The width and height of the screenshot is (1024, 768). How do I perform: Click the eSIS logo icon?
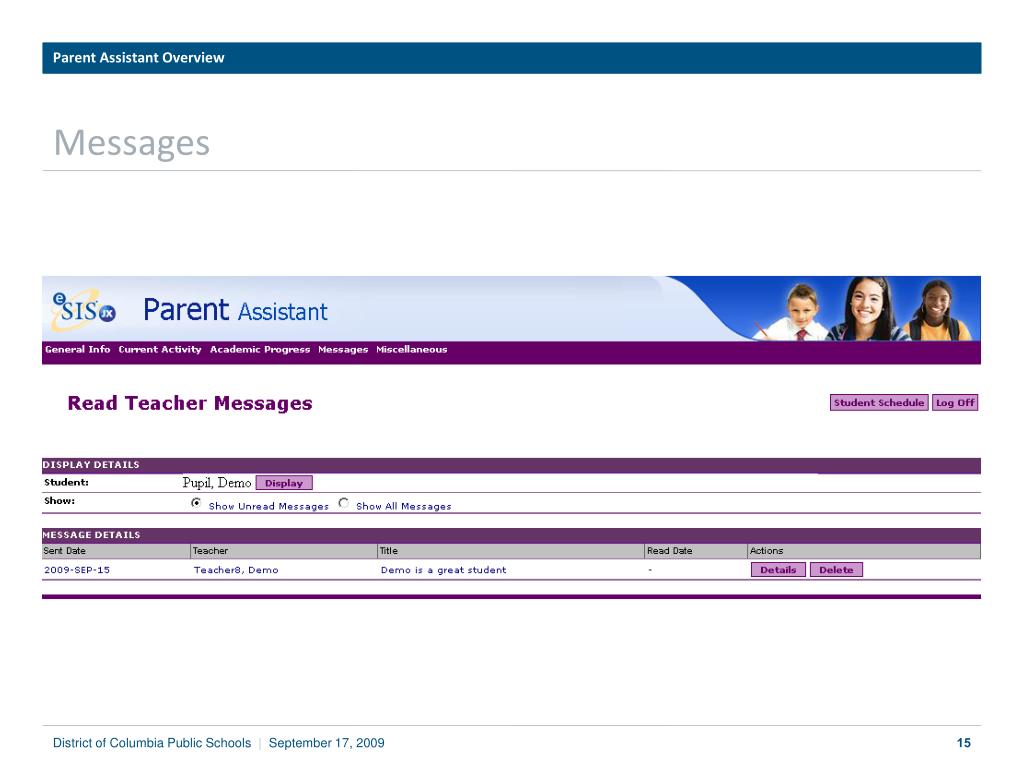[84, 309]
